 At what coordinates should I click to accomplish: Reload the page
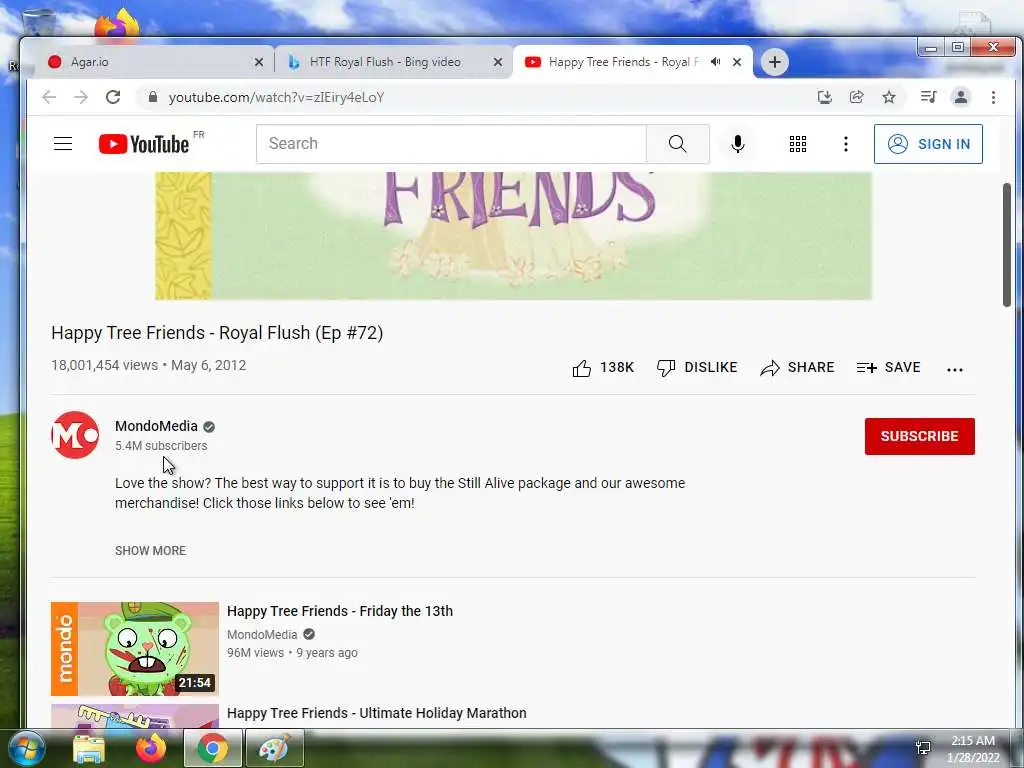pos(113,97)
